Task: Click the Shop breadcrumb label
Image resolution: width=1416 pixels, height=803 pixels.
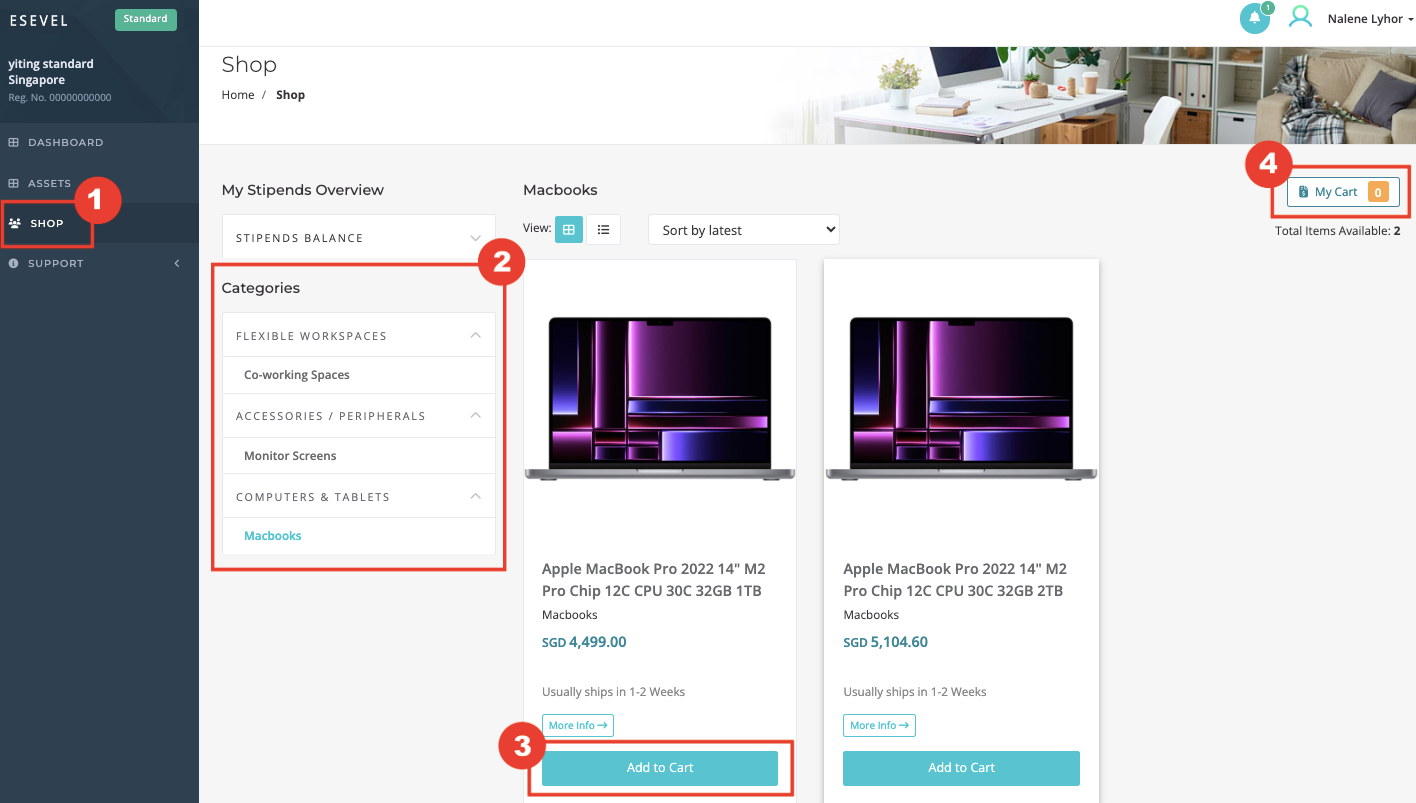Action: click(x=290, y=95)
